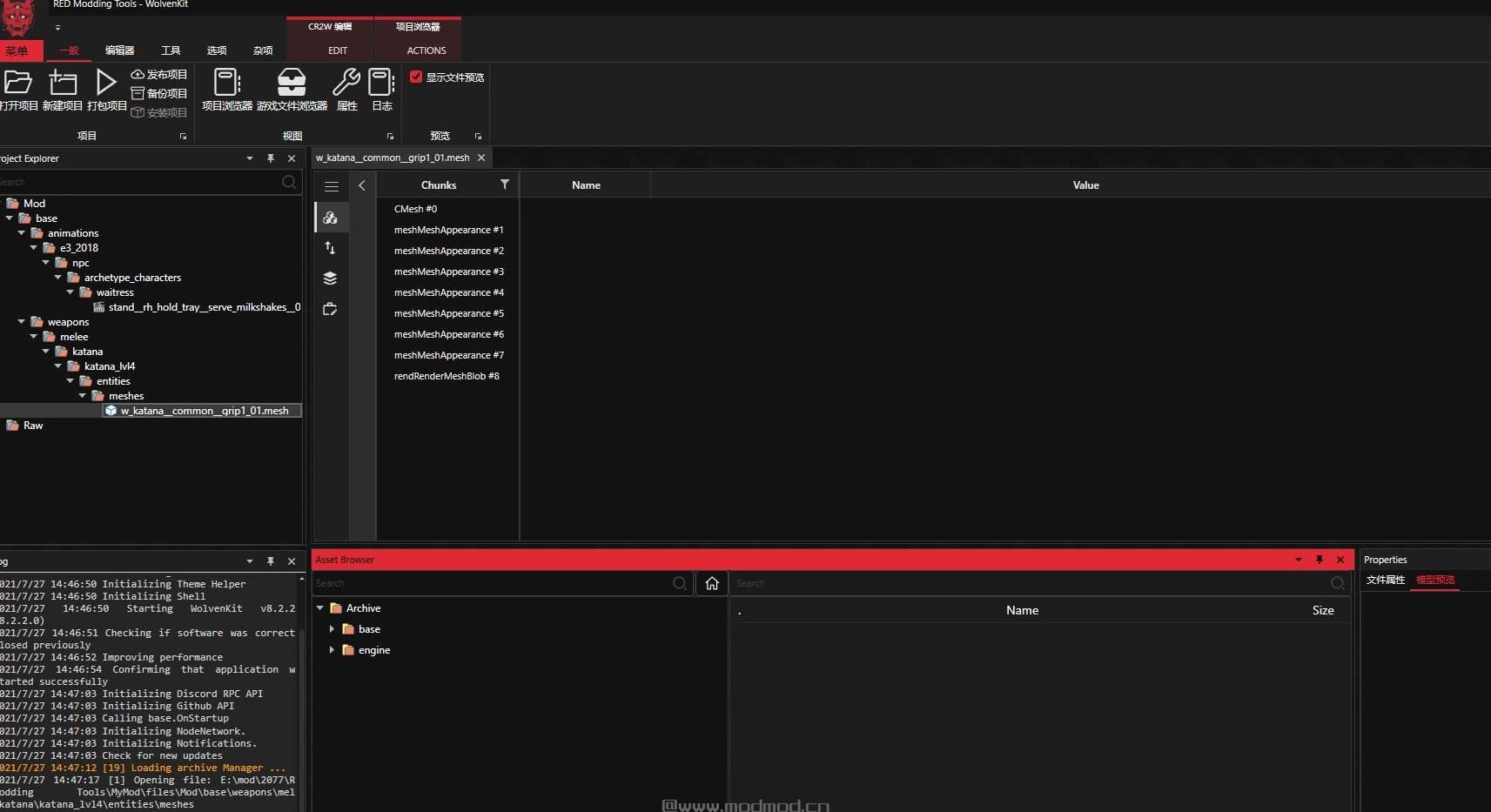
Task: Open project with the folder icon
Action: [17, 83]
